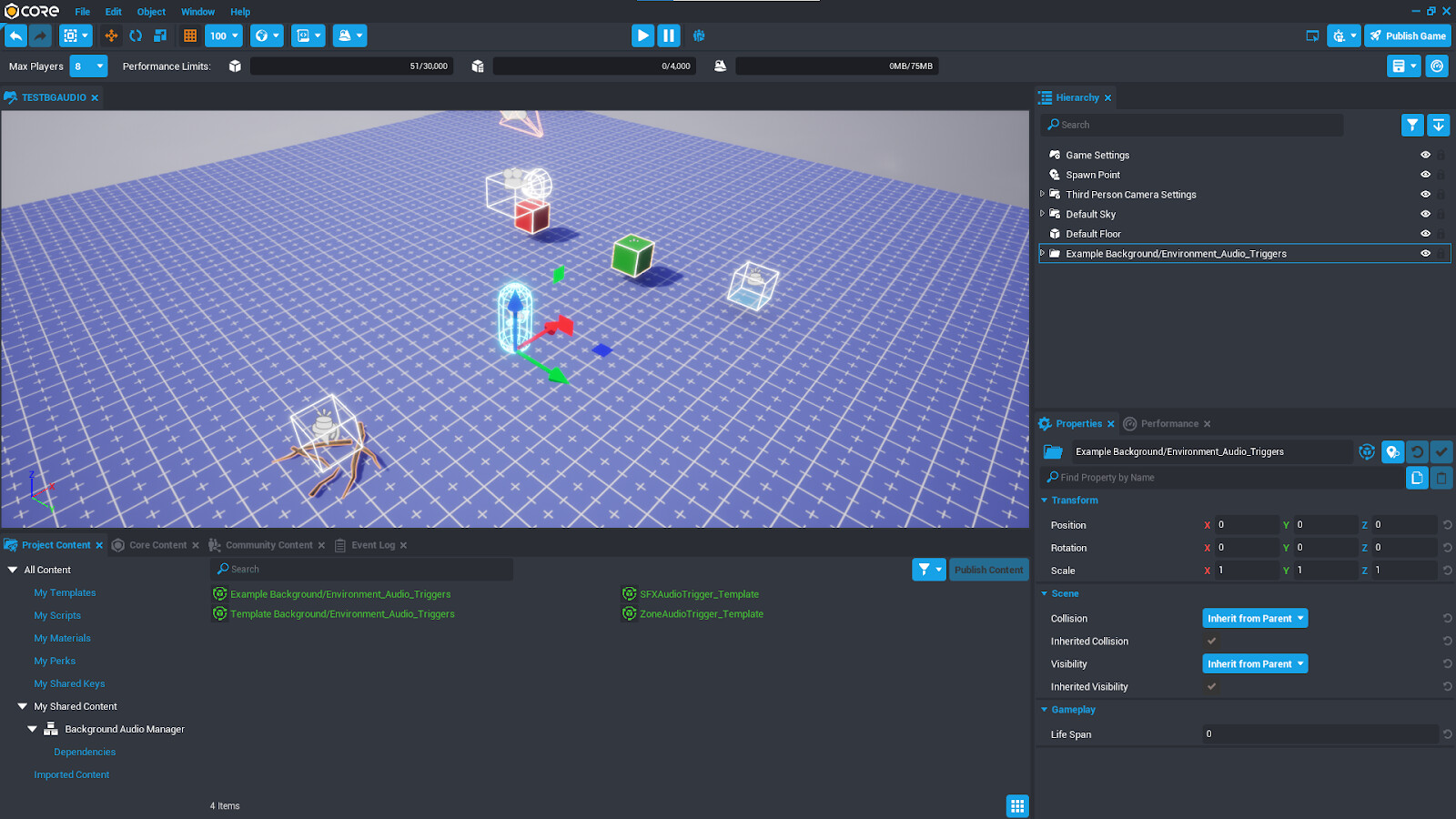Select the Move tool in the toolbar
This screenshot has width=1456, height=819.
111,35
